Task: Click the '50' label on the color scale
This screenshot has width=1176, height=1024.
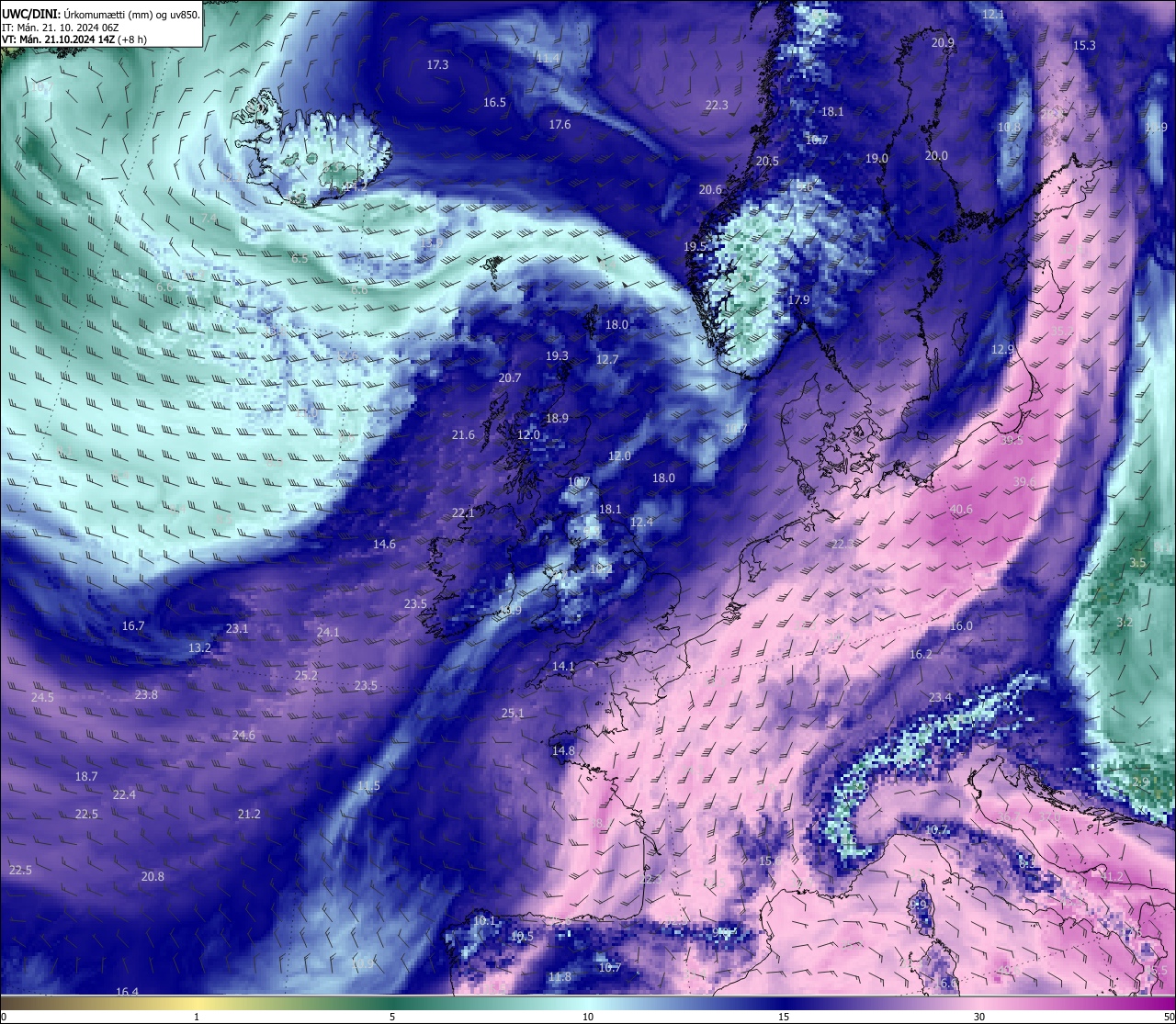Action: (1169, 1017)
